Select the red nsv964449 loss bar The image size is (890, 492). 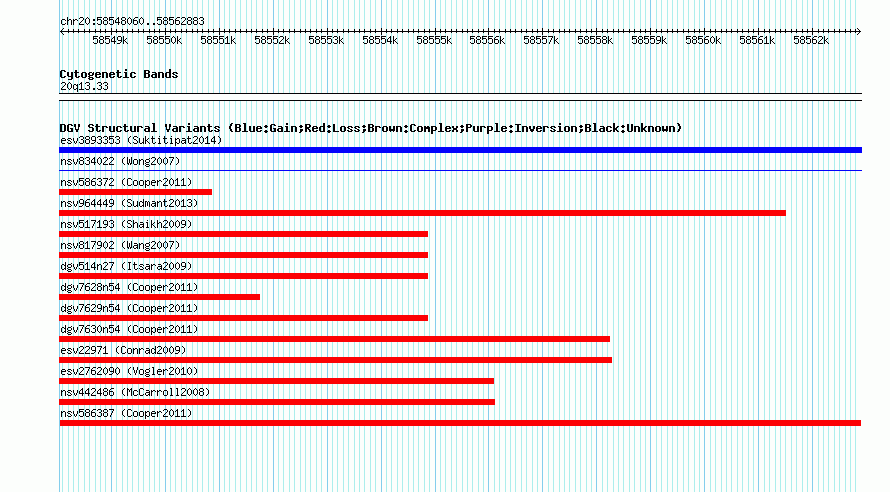click(422, 213)
